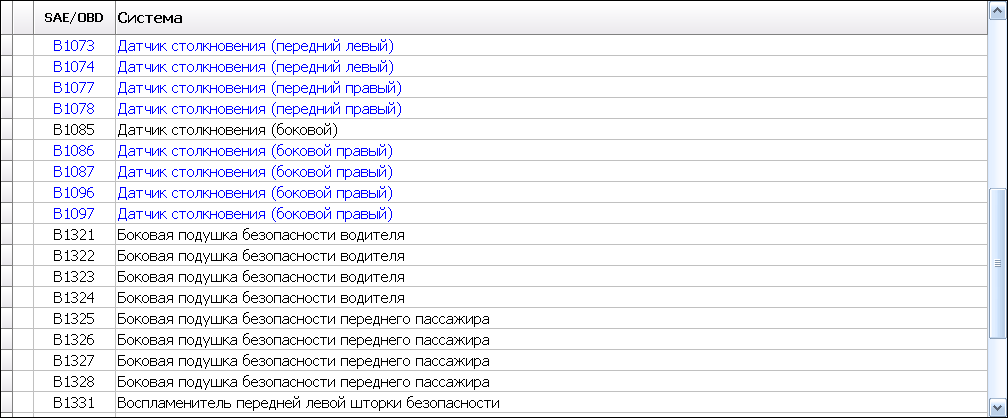Select code B1331

[74, 403]
